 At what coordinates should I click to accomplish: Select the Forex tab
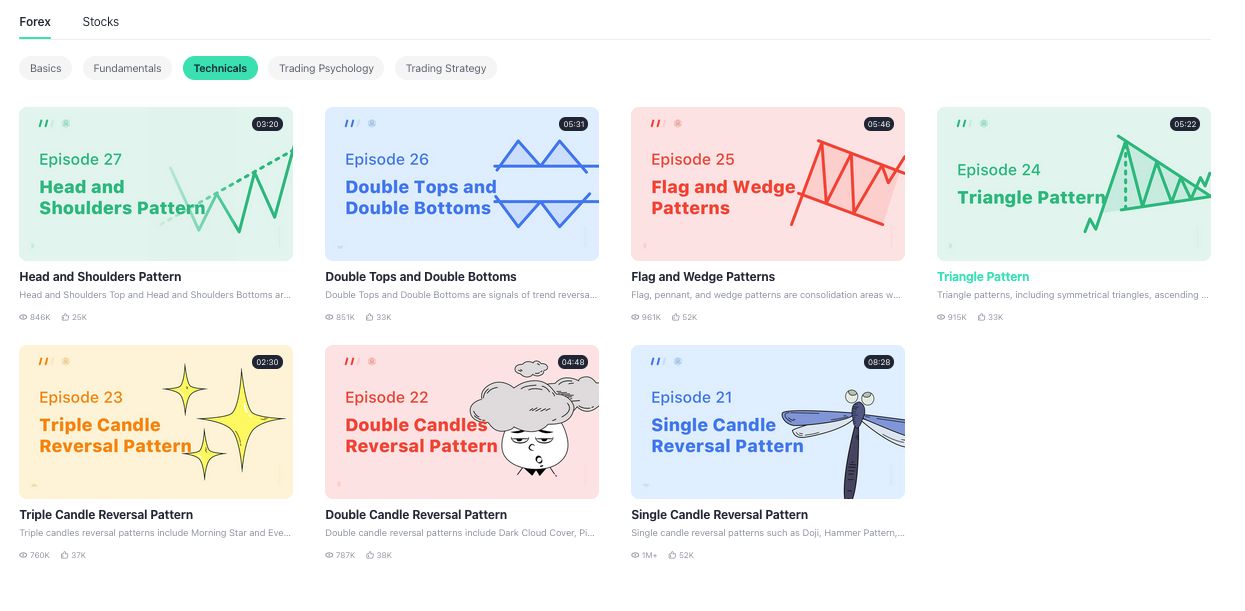[x=35, y=21]
